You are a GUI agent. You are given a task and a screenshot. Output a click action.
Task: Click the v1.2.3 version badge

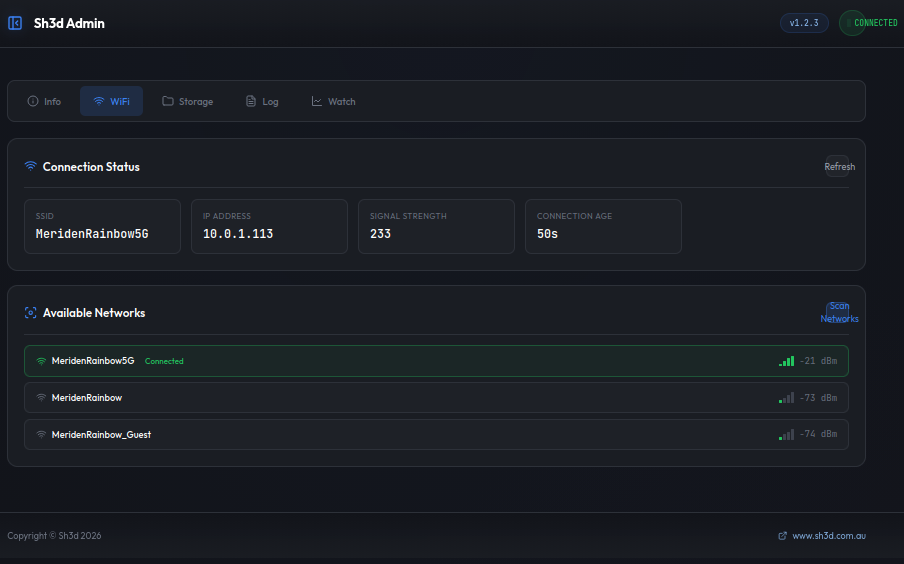point(804,23)
